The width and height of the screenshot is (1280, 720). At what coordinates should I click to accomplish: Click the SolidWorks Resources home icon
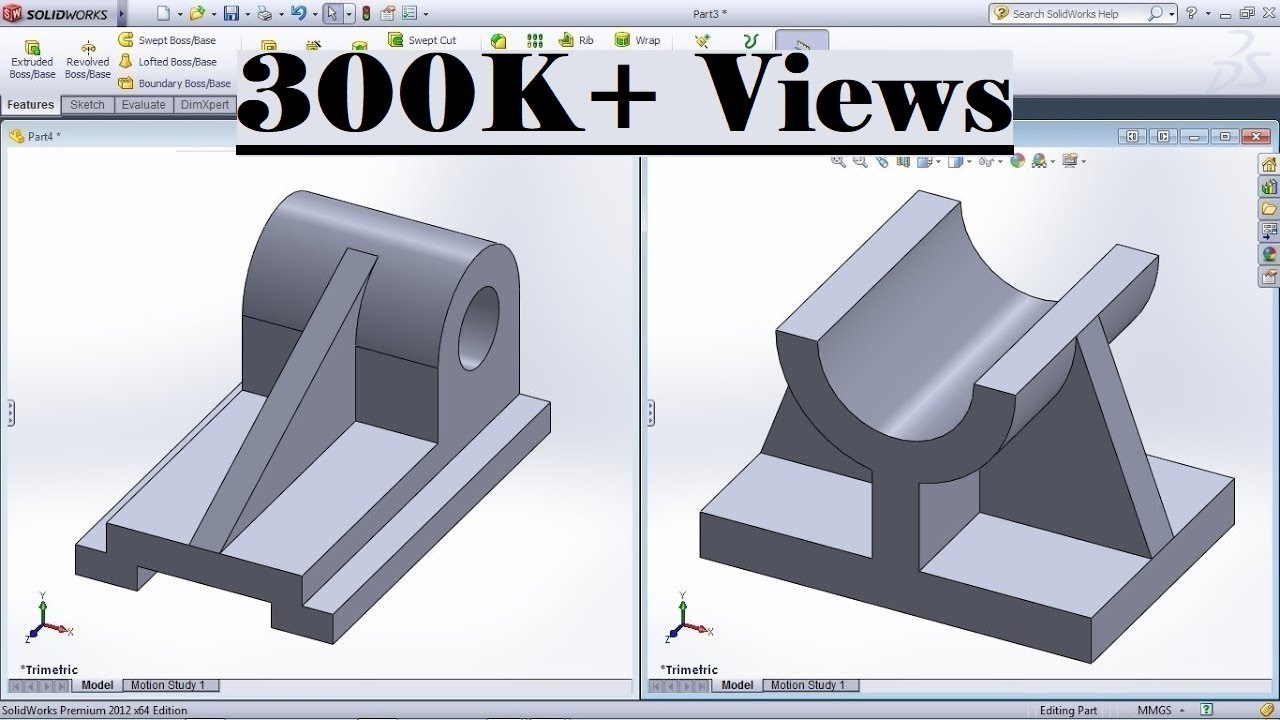click(1270, 165)
